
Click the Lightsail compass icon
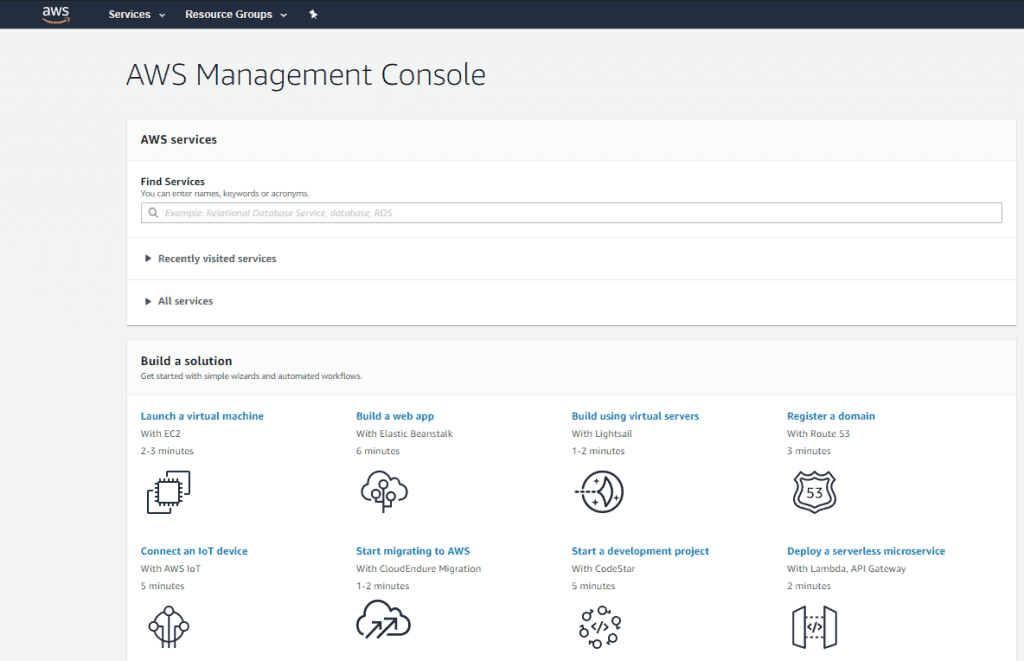tap(600, 492)
